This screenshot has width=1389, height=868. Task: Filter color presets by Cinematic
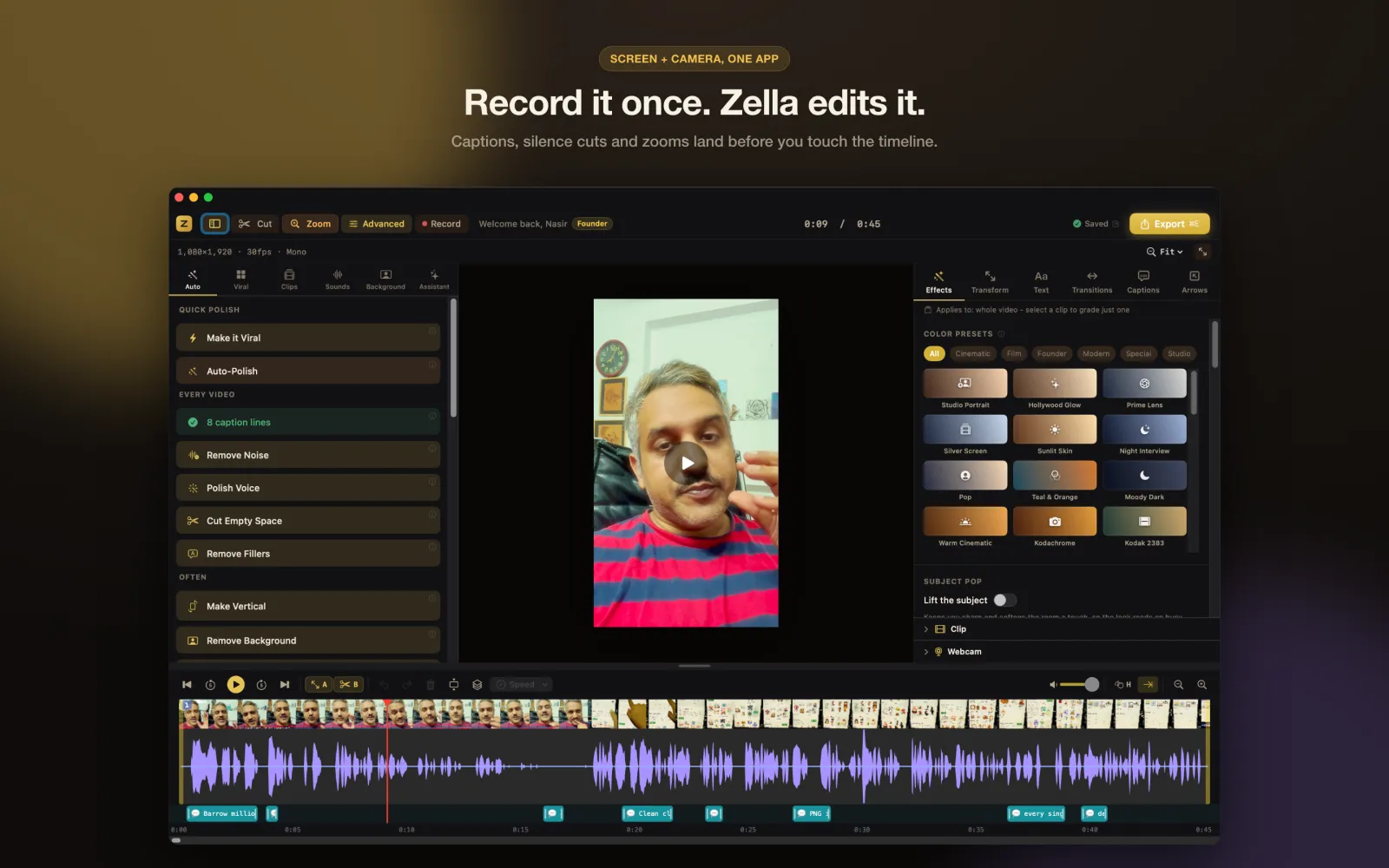tap(972, 353)
